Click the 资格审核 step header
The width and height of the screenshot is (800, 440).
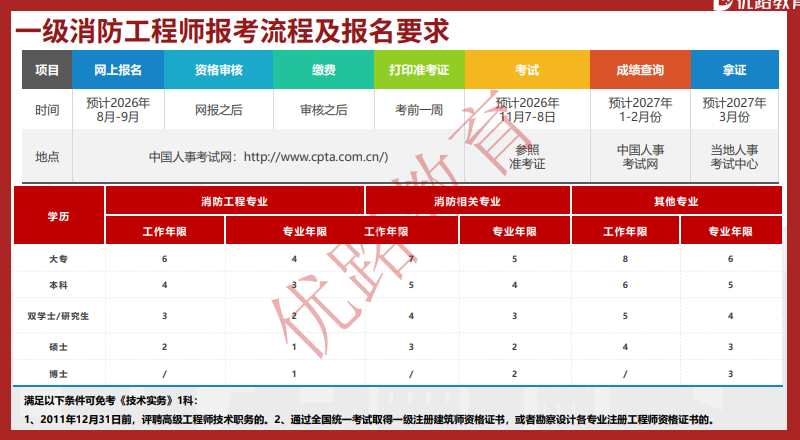click(x=218, y=70)
